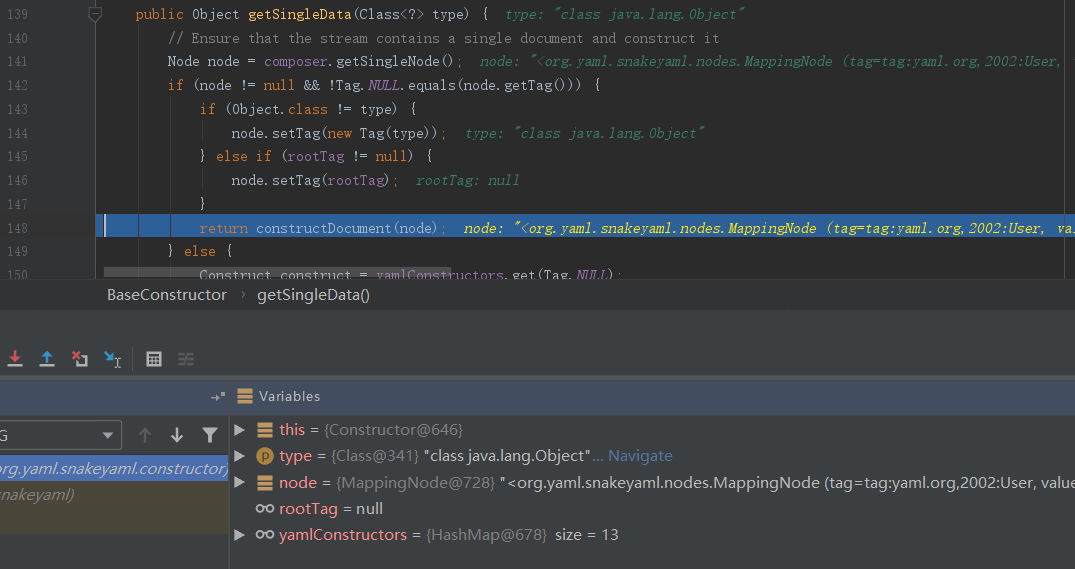Image resolution: width=1075 pixels, height=569 pixels.
Task: Click the Navigate link for type variable
Action: click(x=640, y=456)
